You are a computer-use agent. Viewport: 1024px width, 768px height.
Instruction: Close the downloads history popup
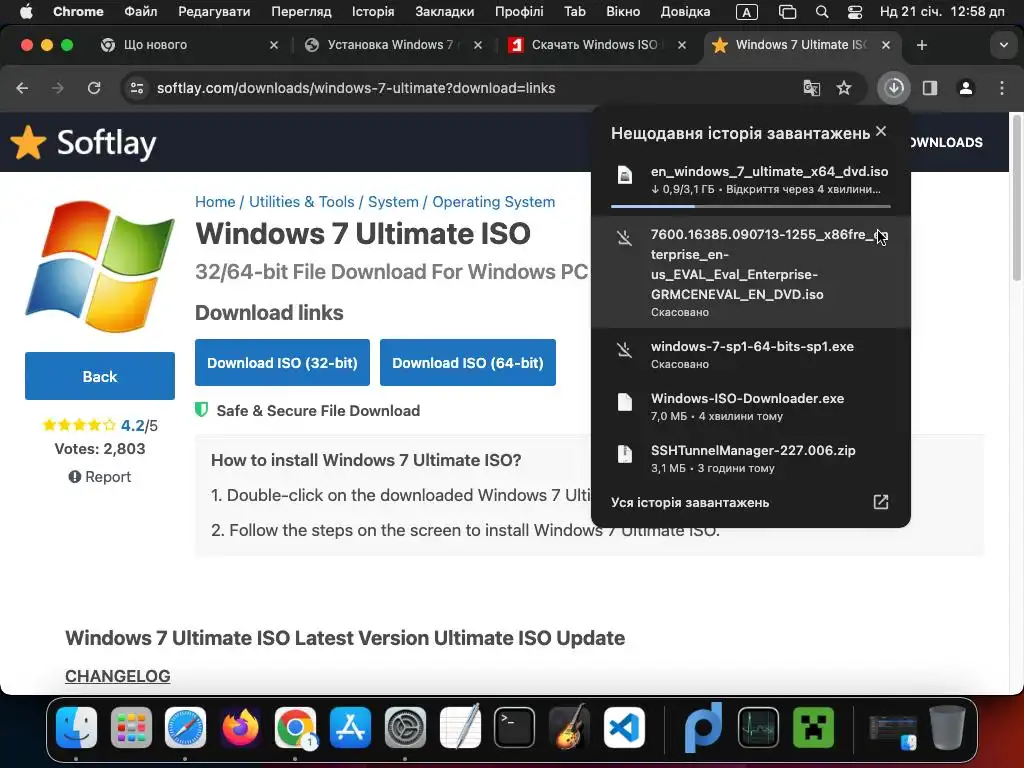coord(881,131)
